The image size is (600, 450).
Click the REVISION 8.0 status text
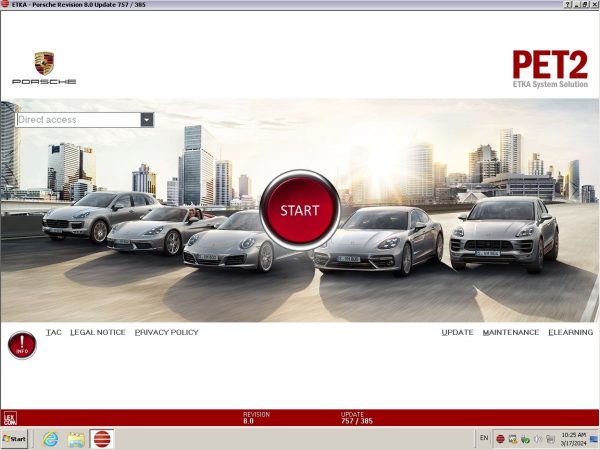(256, 417)
